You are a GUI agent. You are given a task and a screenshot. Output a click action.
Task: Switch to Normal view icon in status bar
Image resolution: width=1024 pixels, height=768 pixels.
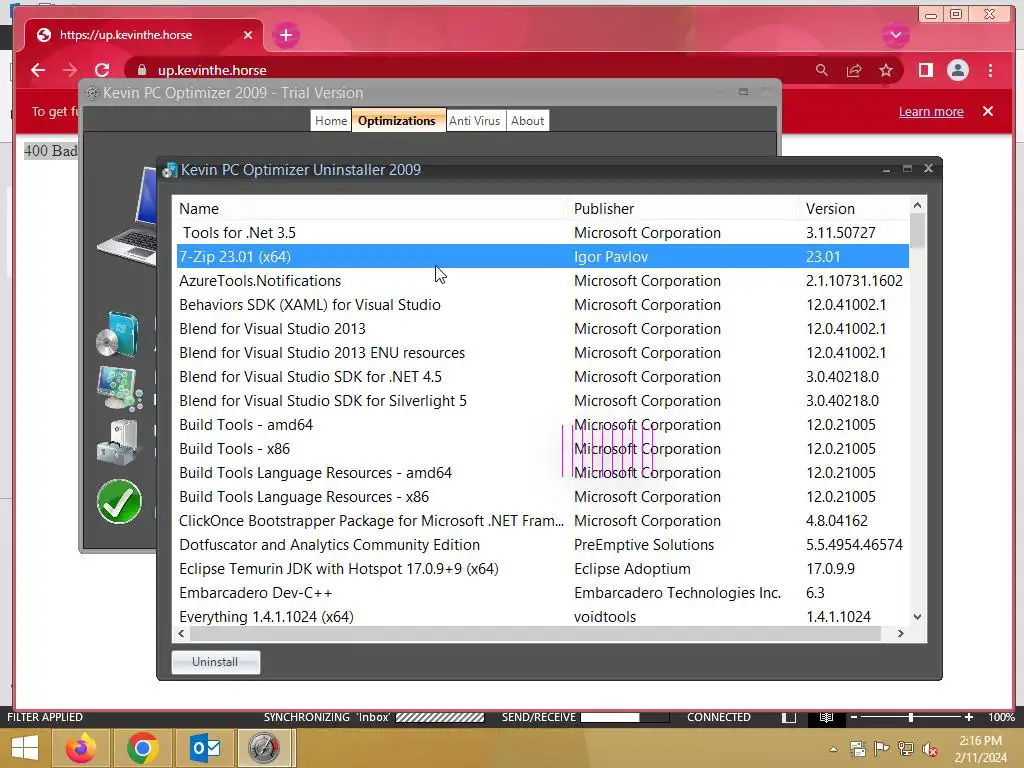(789, 717)
